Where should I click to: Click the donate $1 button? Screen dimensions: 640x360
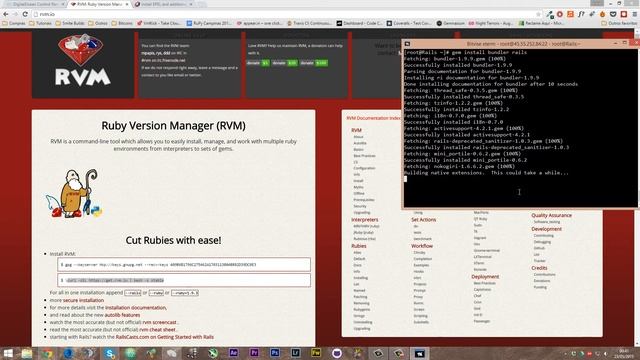[258, 63]
